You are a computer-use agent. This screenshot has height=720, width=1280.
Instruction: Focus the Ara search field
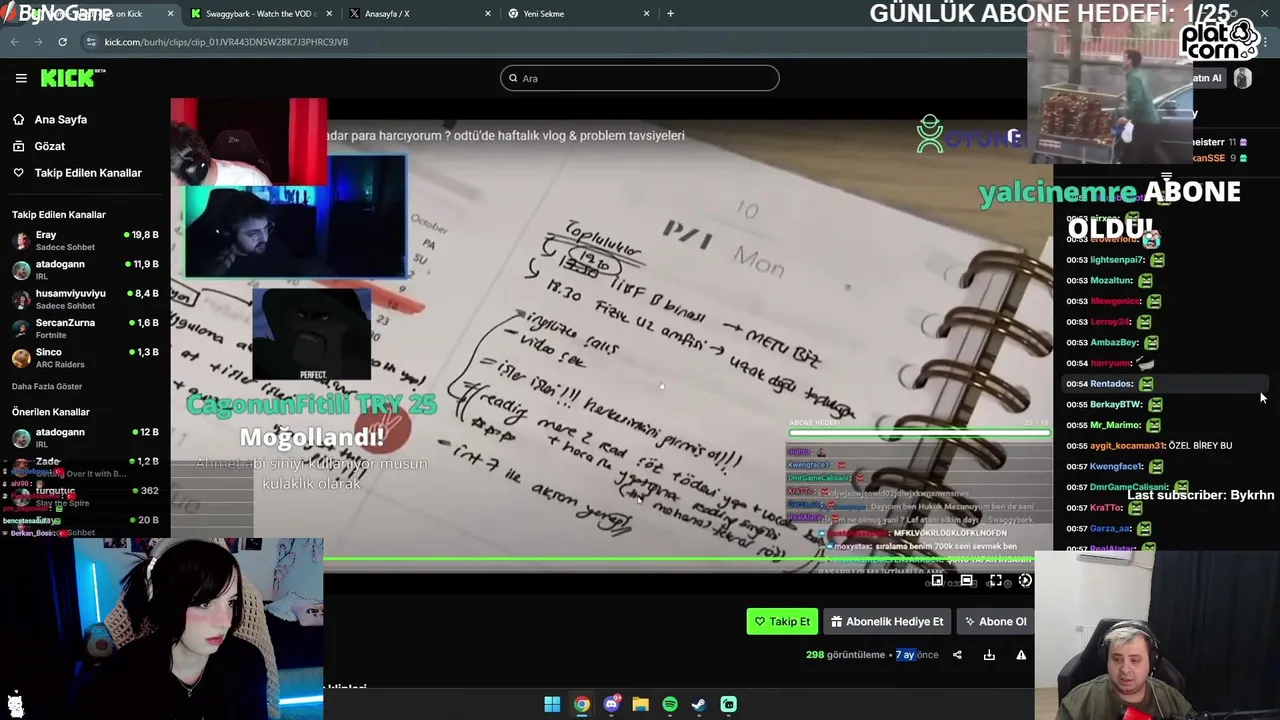point(640,78)
